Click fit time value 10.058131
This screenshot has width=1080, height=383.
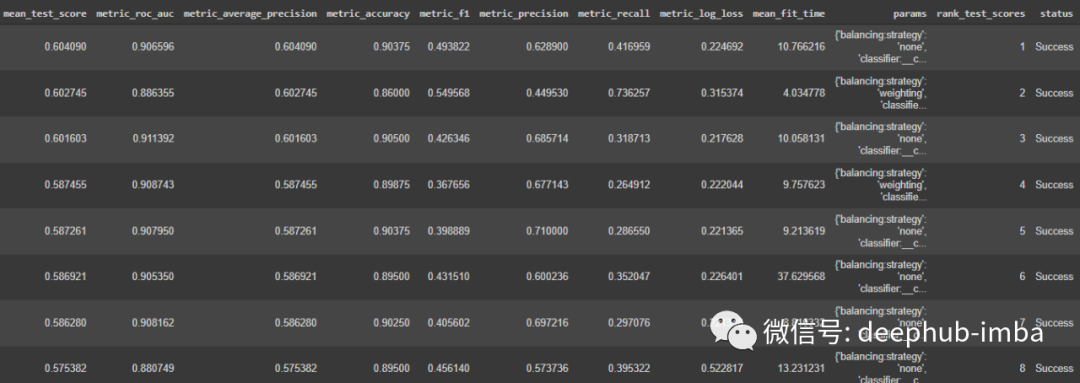[x=802, y=138]
